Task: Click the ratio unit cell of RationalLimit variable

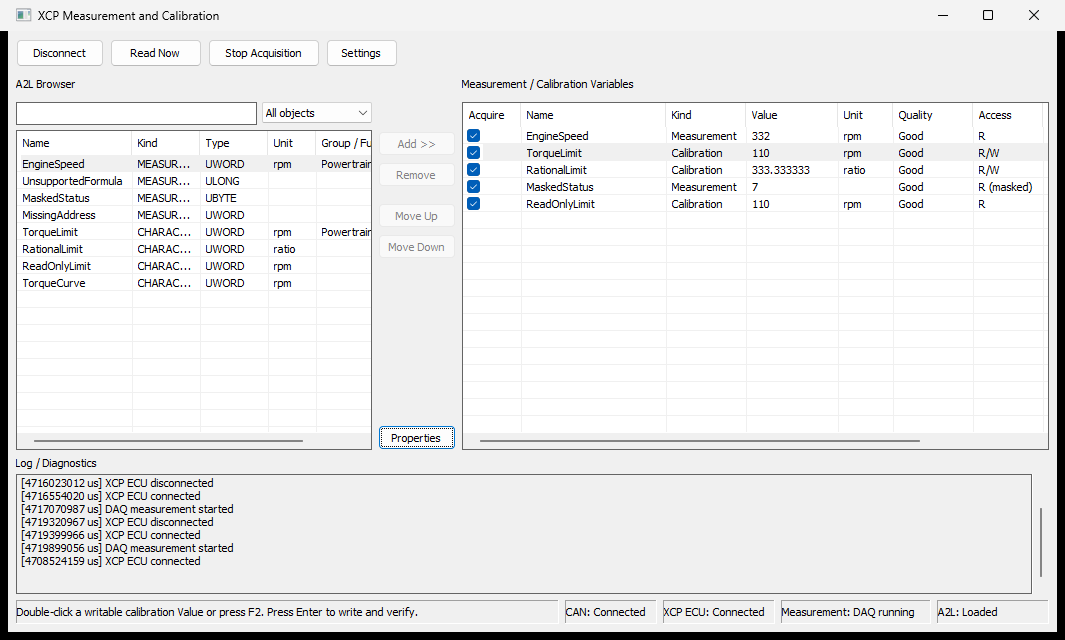Action: [865, 170]
